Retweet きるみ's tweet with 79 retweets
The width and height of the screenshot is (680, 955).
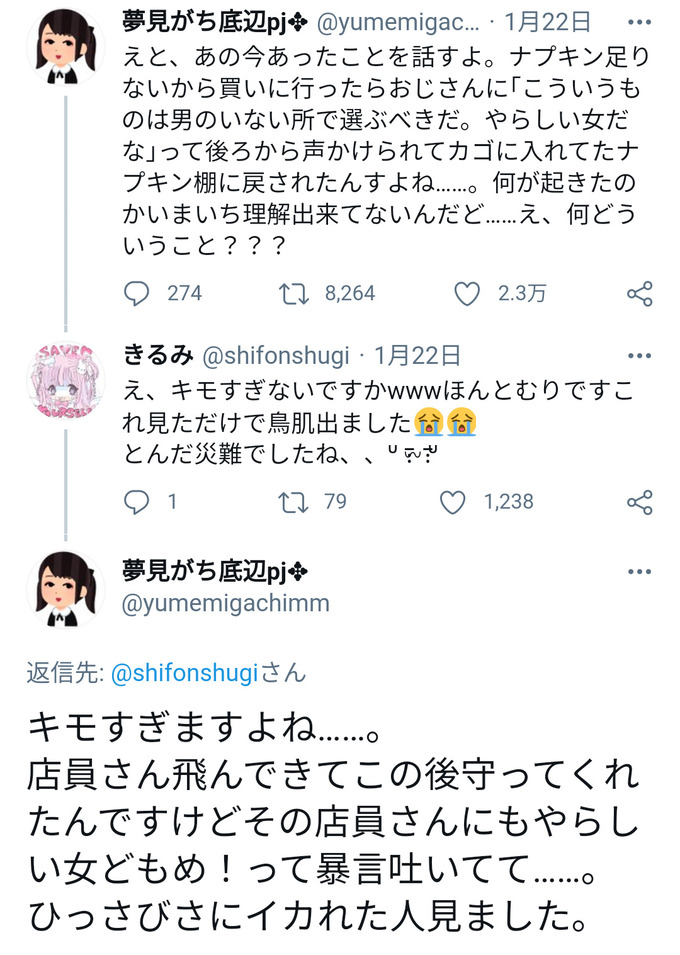click(293, 502)
